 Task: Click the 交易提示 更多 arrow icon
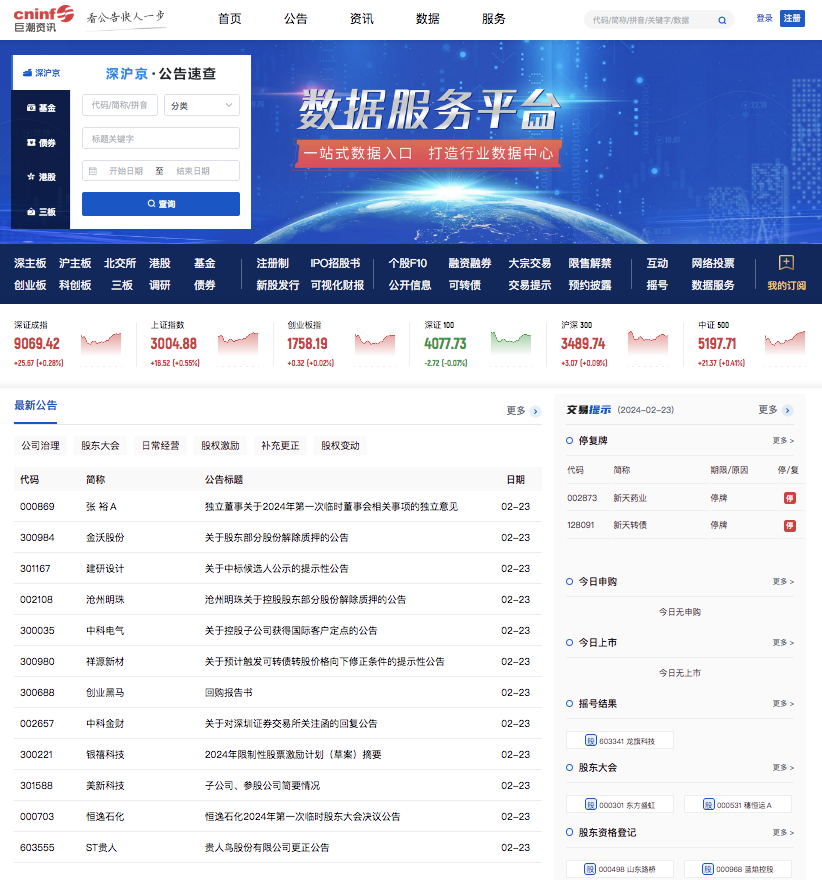(x=787, y=410)
